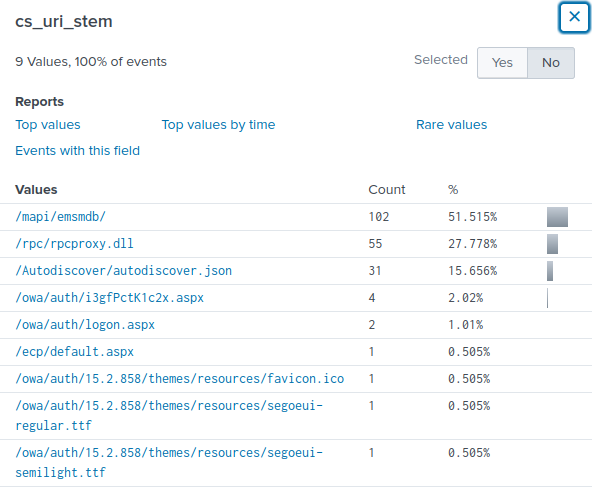
Task: Filter by favicon.ico resource value
Action: (180, 379)
